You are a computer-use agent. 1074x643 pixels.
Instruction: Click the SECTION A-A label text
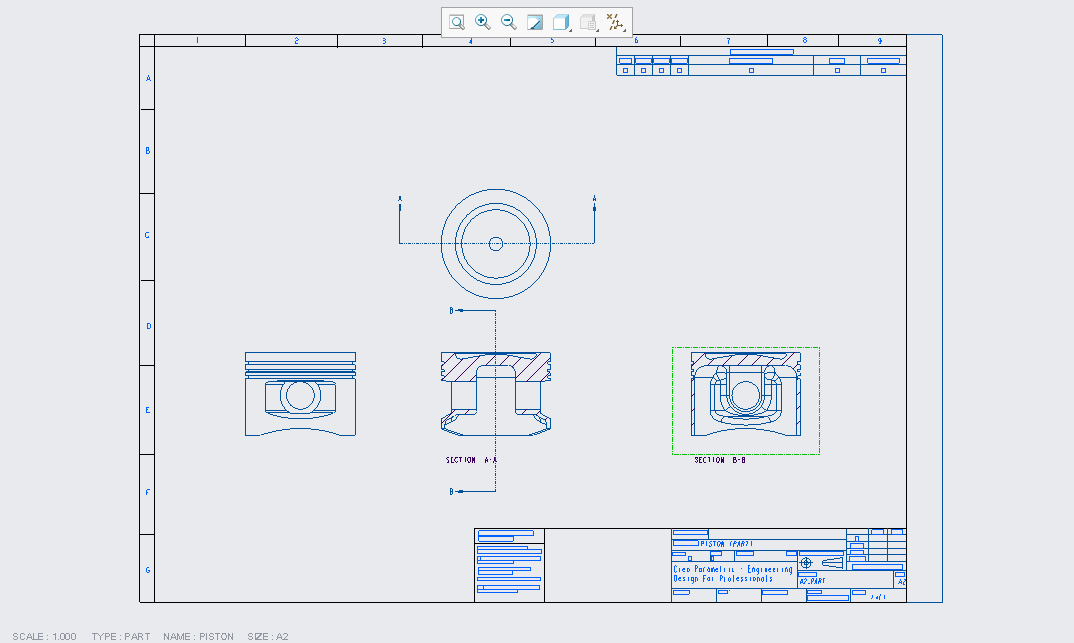tap(471, 460)
